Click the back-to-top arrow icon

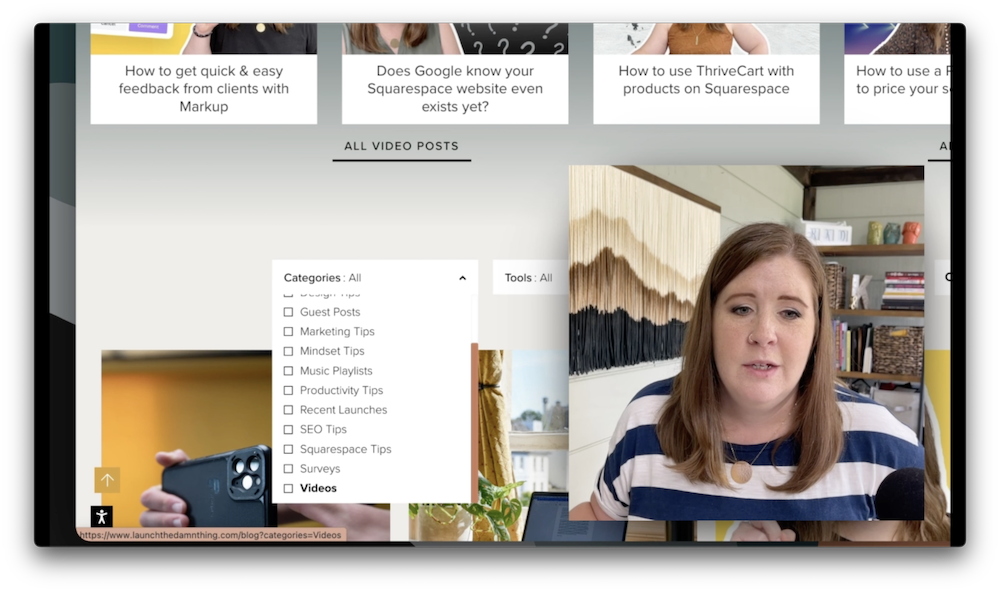tap(107, 480)
